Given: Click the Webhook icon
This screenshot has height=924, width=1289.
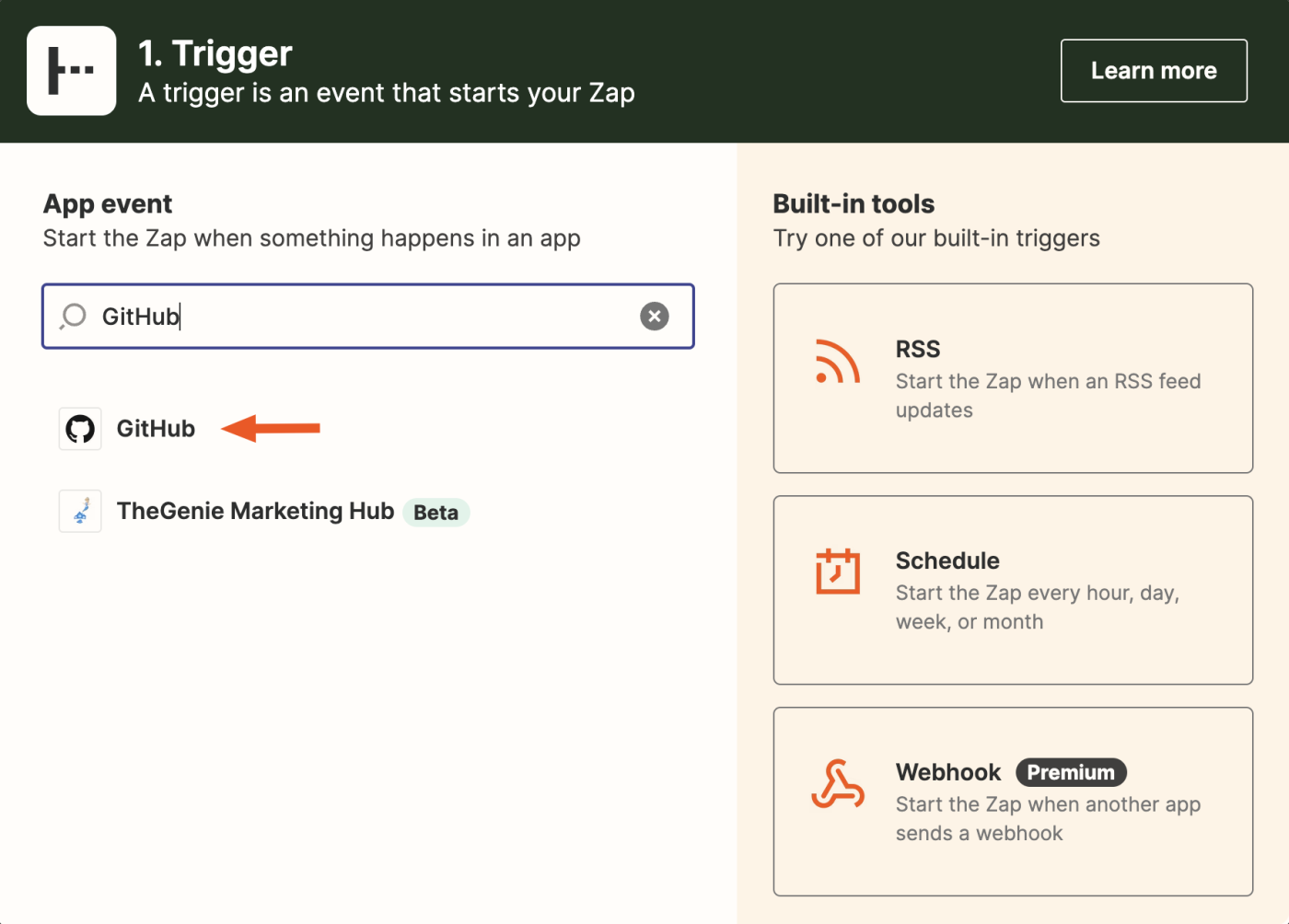Looking at the screenshot, I should pos(838,783).
